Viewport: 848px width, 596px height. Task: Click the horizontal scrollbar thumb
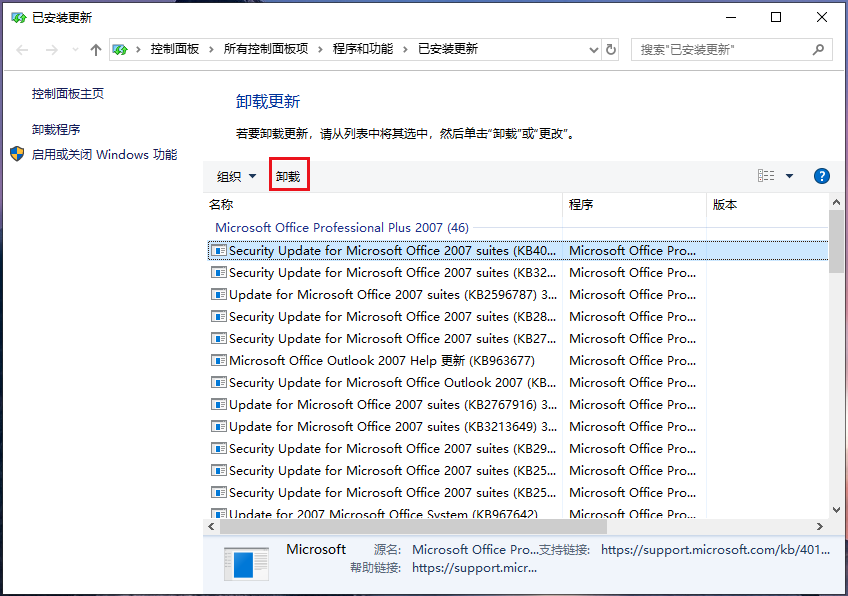pos(413,526)
